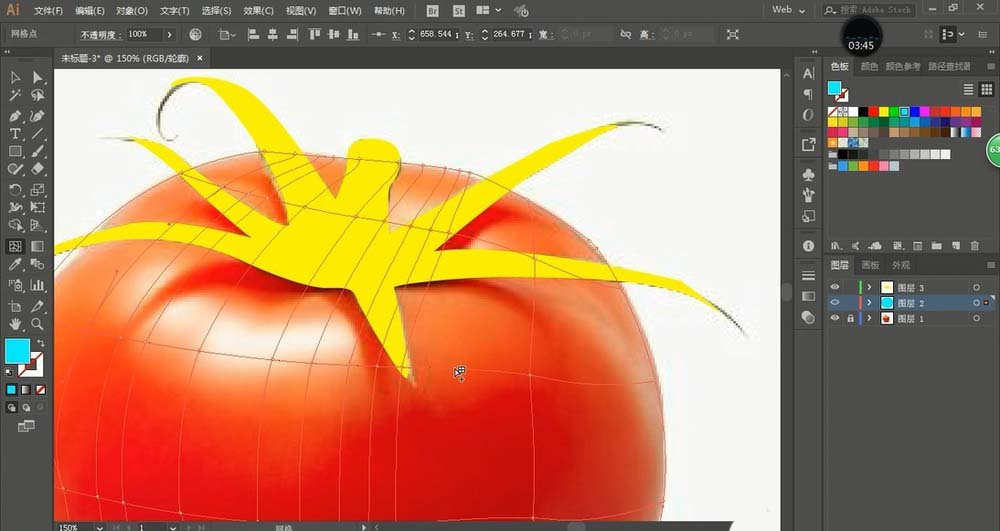Toggle visibility of 图层 3
The height and width of the screenshot is (531, 1000).
tap(834, 288)
